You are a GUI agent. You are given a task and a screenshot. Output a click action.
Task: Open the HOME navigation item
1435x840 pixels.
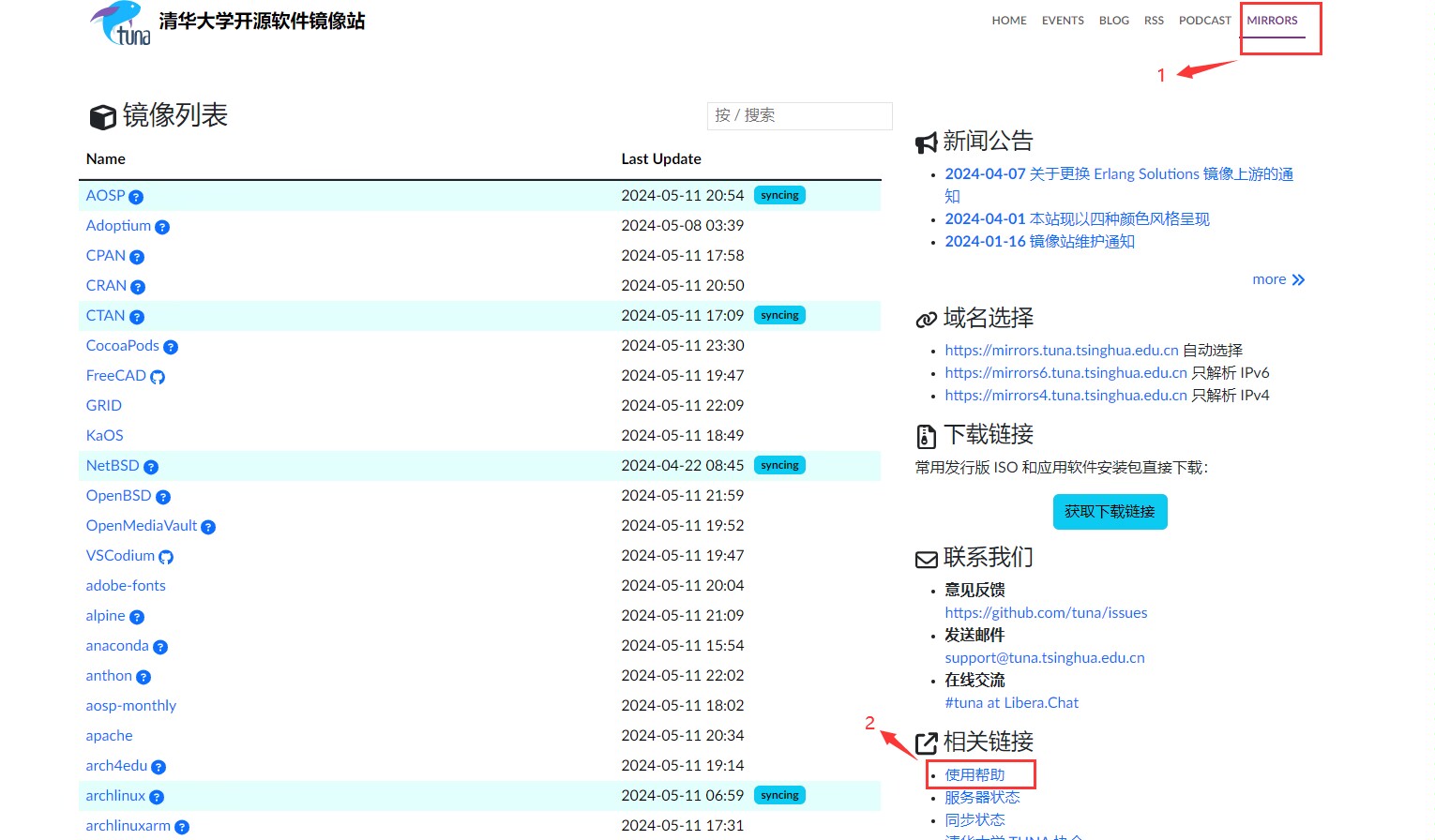click(1009, 21)
